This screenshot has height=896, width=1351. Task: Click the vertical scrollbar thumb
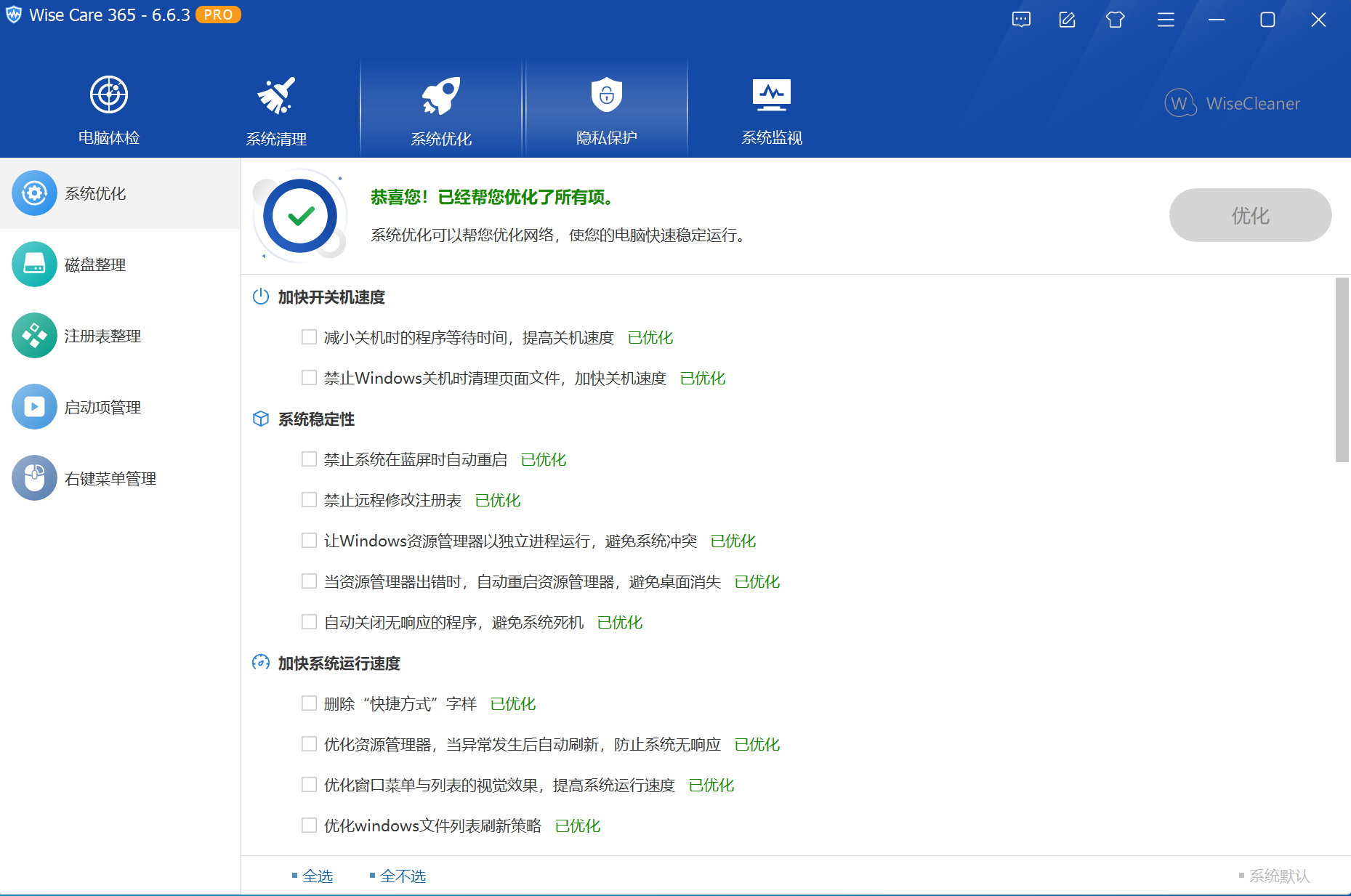pos(1342,369)
